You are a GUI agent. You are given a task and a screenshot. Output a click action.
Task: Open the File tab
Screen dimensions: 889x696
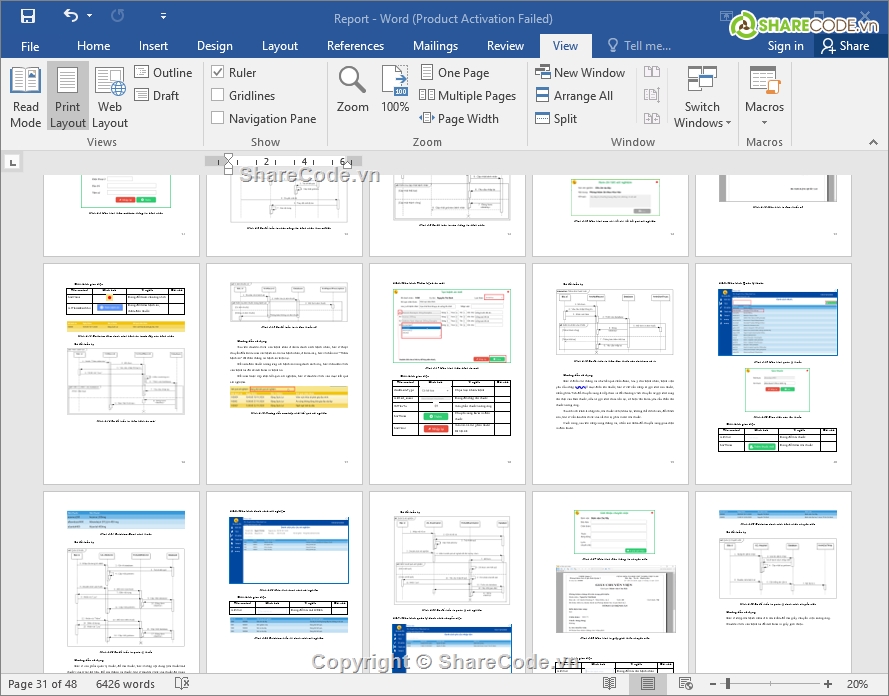click(x=30, y=46)
